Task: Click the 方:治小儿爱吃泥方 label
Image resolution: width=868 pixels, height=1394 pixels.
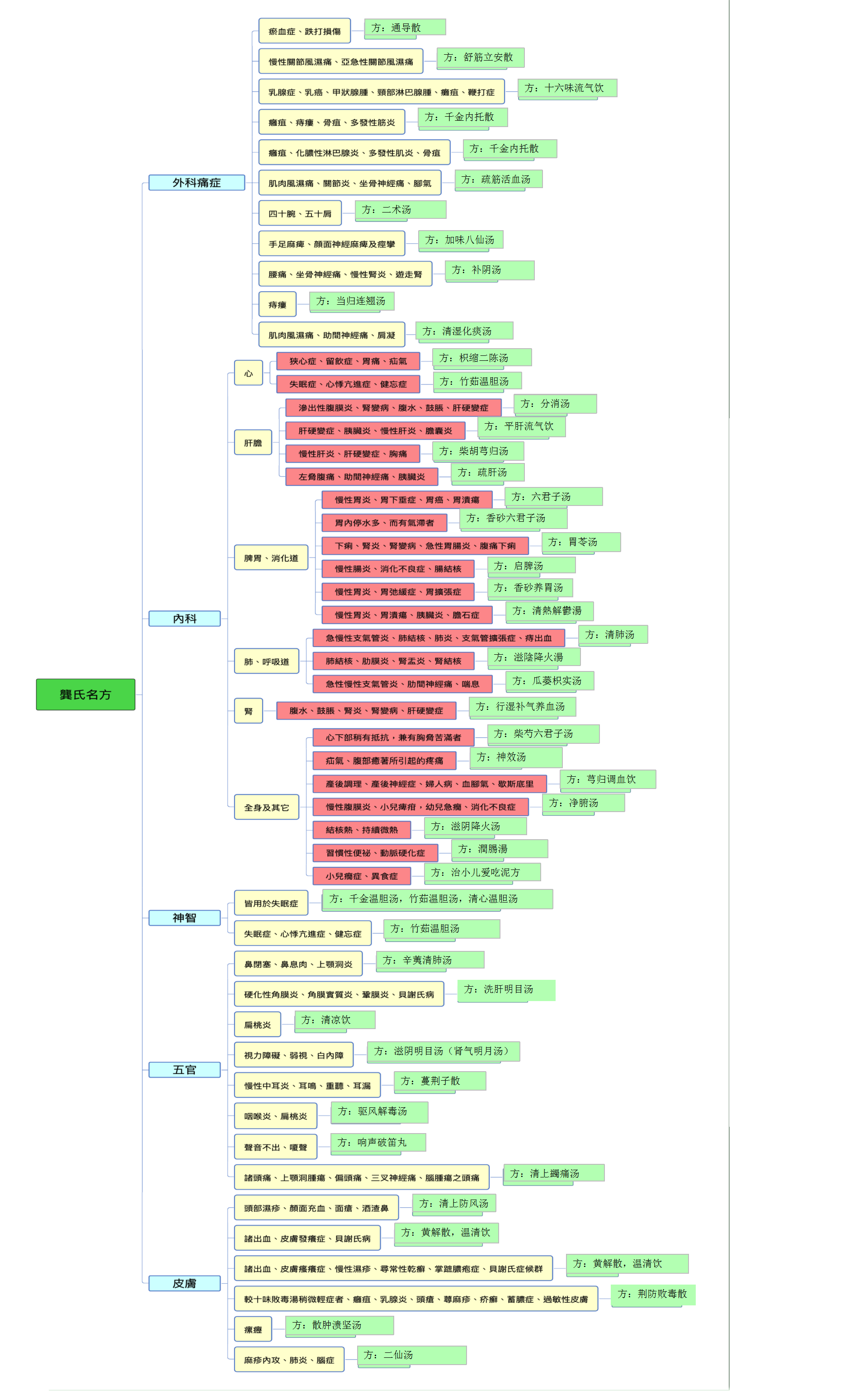Action: tap(482, 872)
